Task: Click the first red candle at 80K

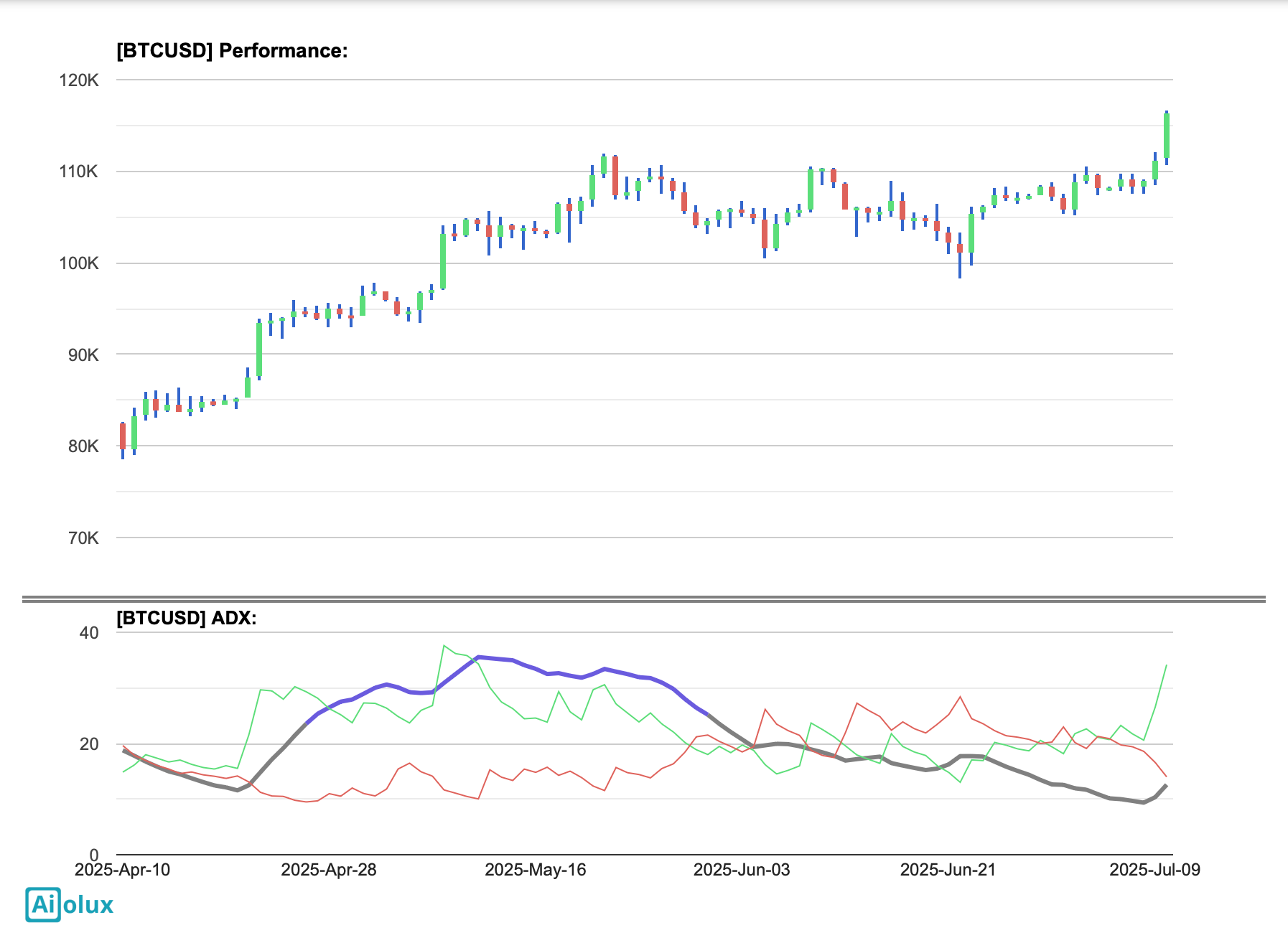Action: point(123,436)
